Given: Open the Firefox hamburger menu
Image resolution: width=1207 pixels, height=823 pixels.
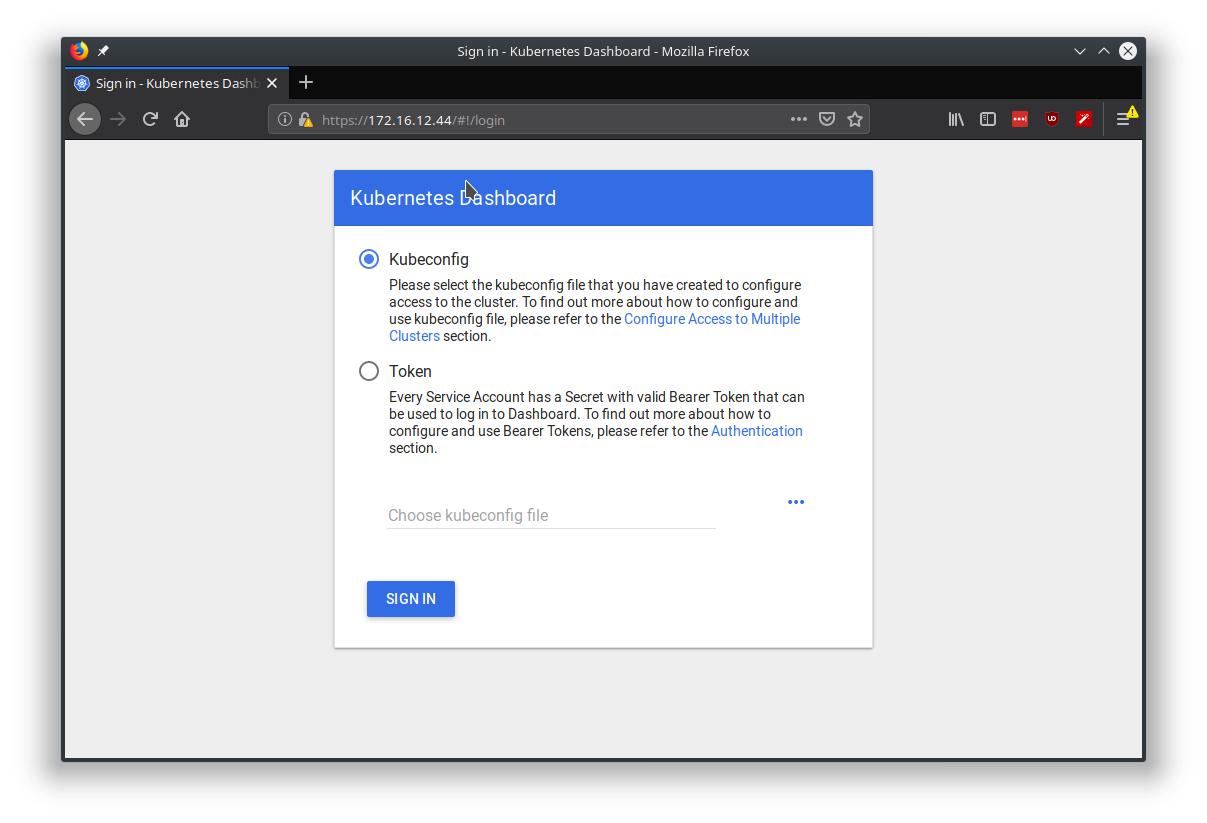Looking at the screenshot, I should pos(1124,119).
